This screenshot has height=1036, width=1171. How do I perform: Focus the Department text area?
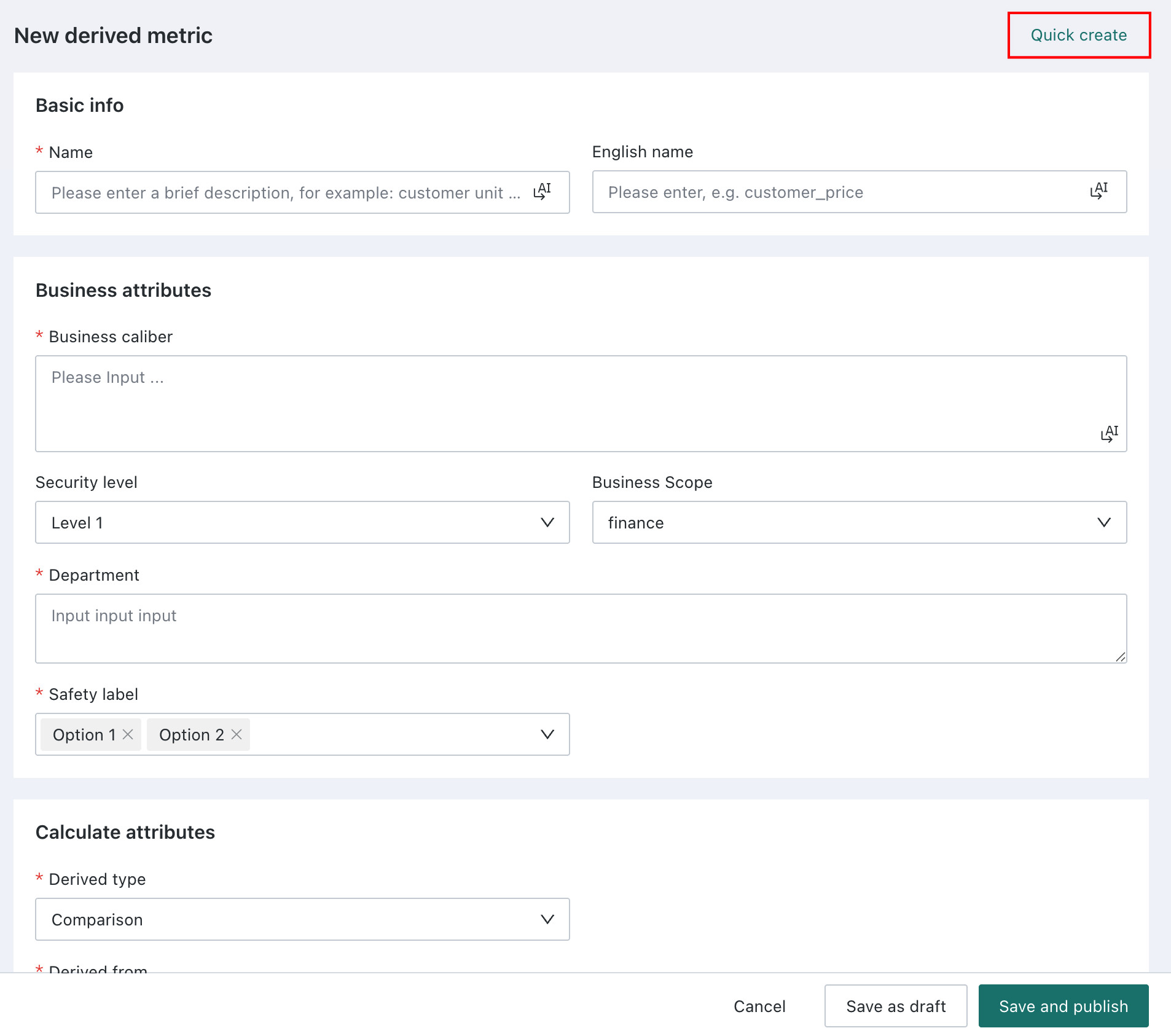581,628
